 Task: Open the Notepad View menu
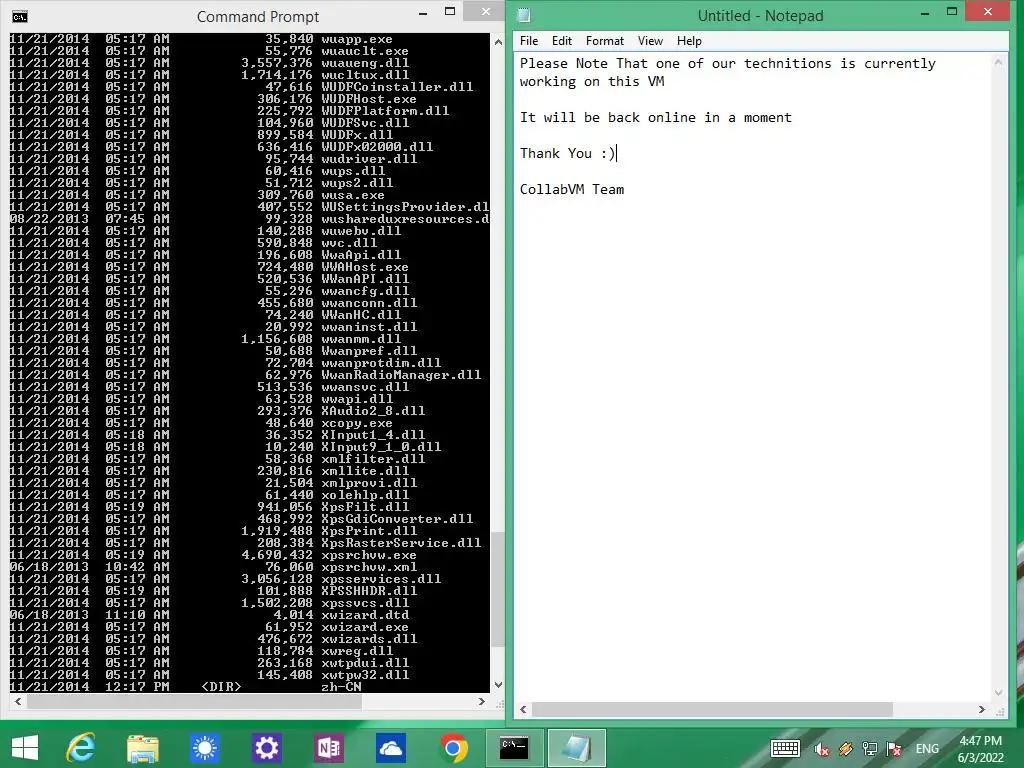point(650,41)
